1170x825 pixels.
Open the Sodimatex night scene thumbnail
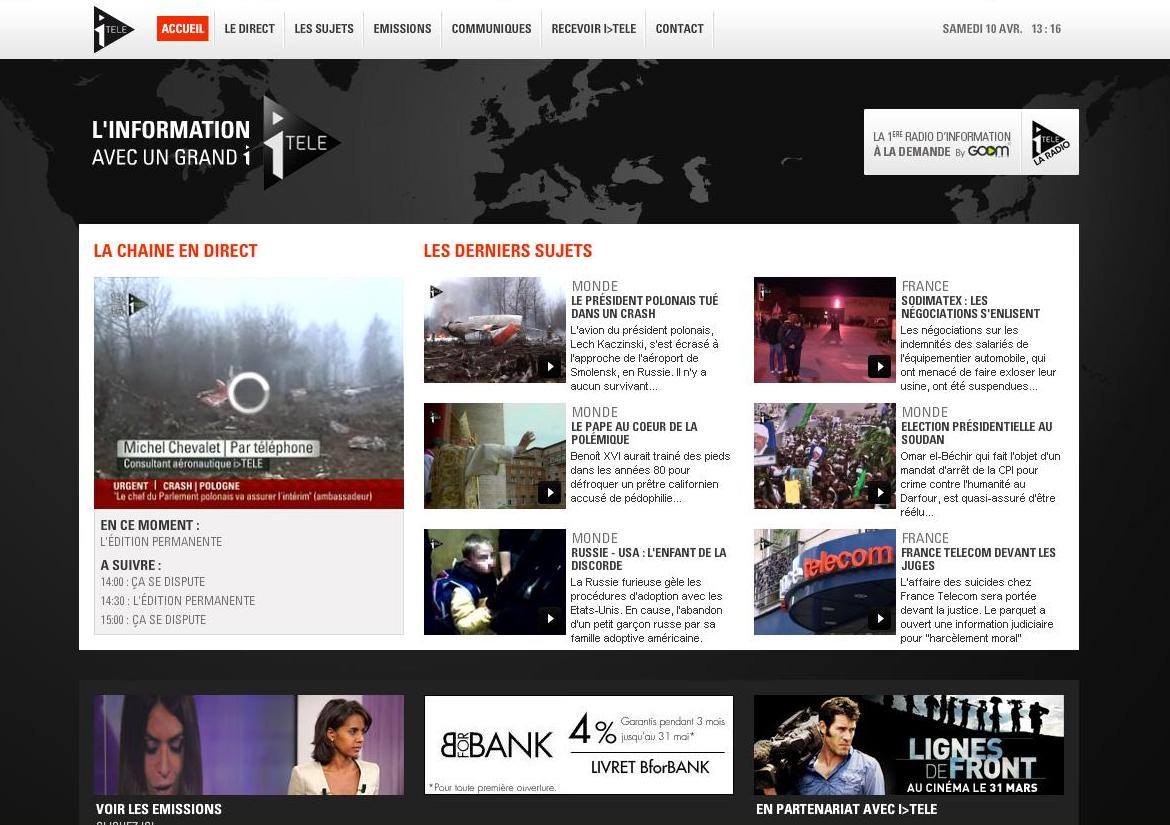pyautogui.click(x=825, y=330)
